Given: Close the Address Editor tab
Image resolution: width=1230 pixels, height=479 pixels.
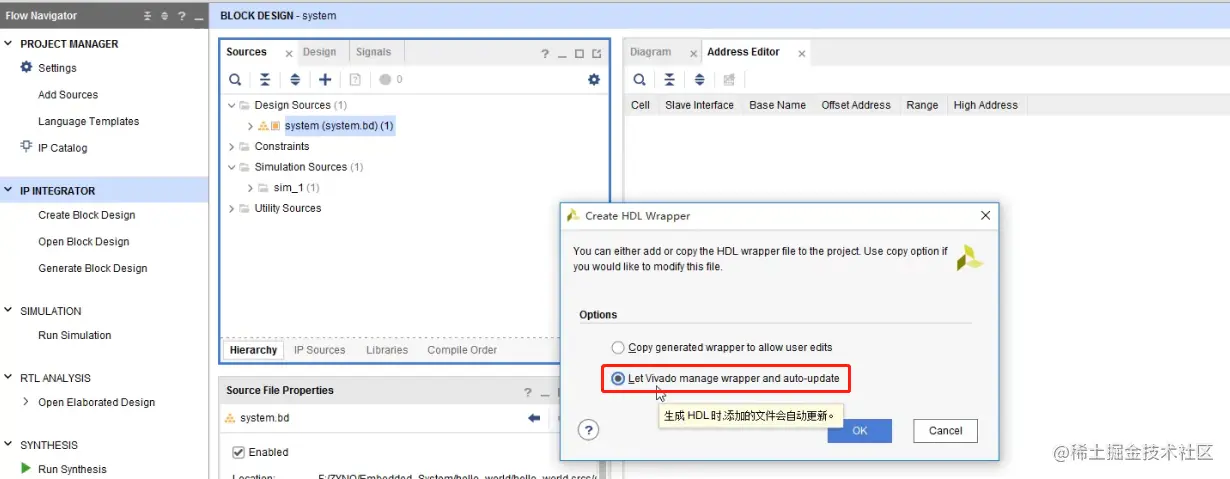Looking at the screenshot, I should tap(802, 54).
